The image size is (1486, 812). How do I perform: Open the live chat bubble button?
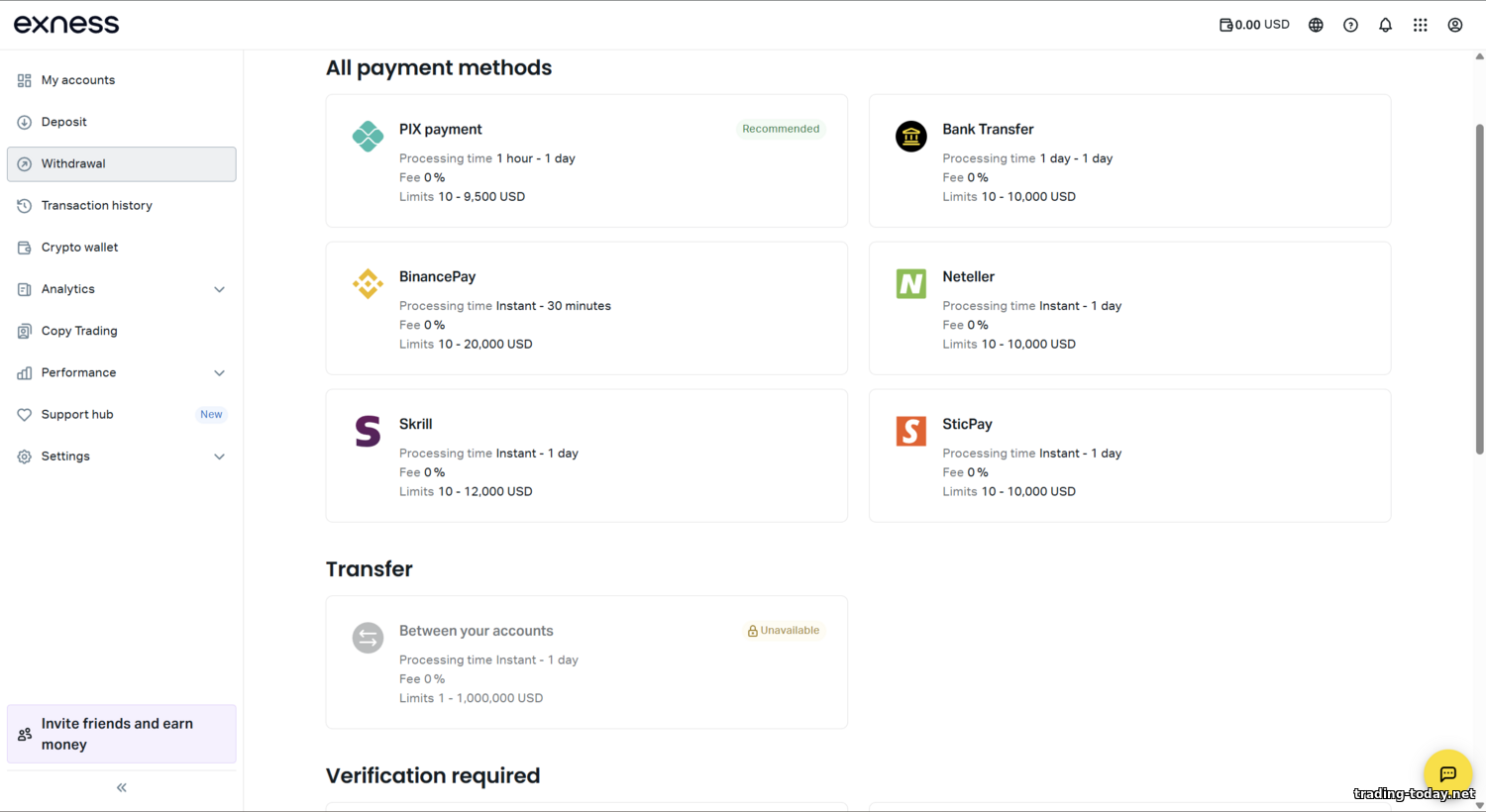(x=1447, y=773)
